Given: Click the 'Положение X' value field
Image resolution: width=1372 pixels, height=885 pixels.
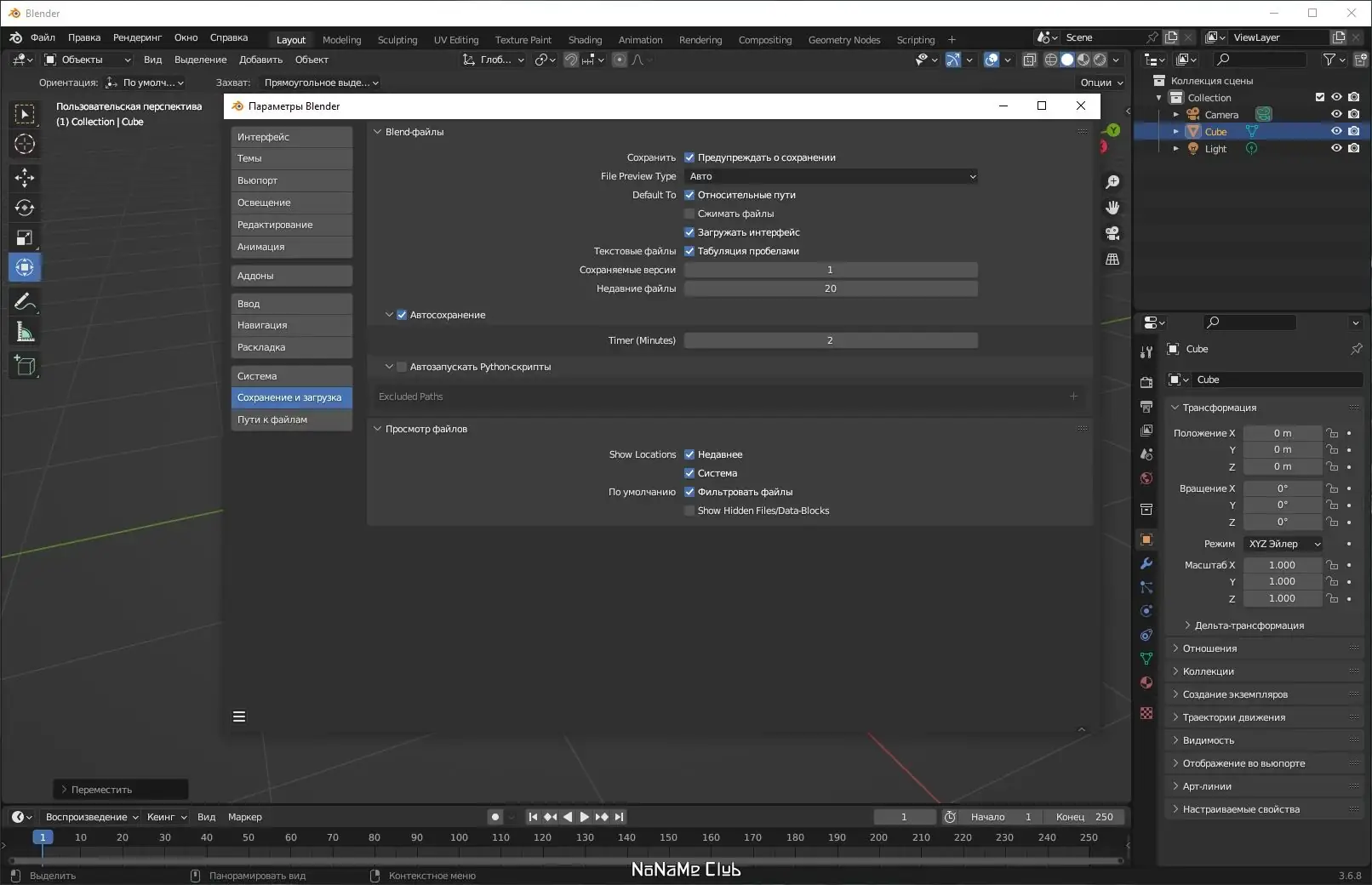Looking at the screenshot, I should (1283, 433).
